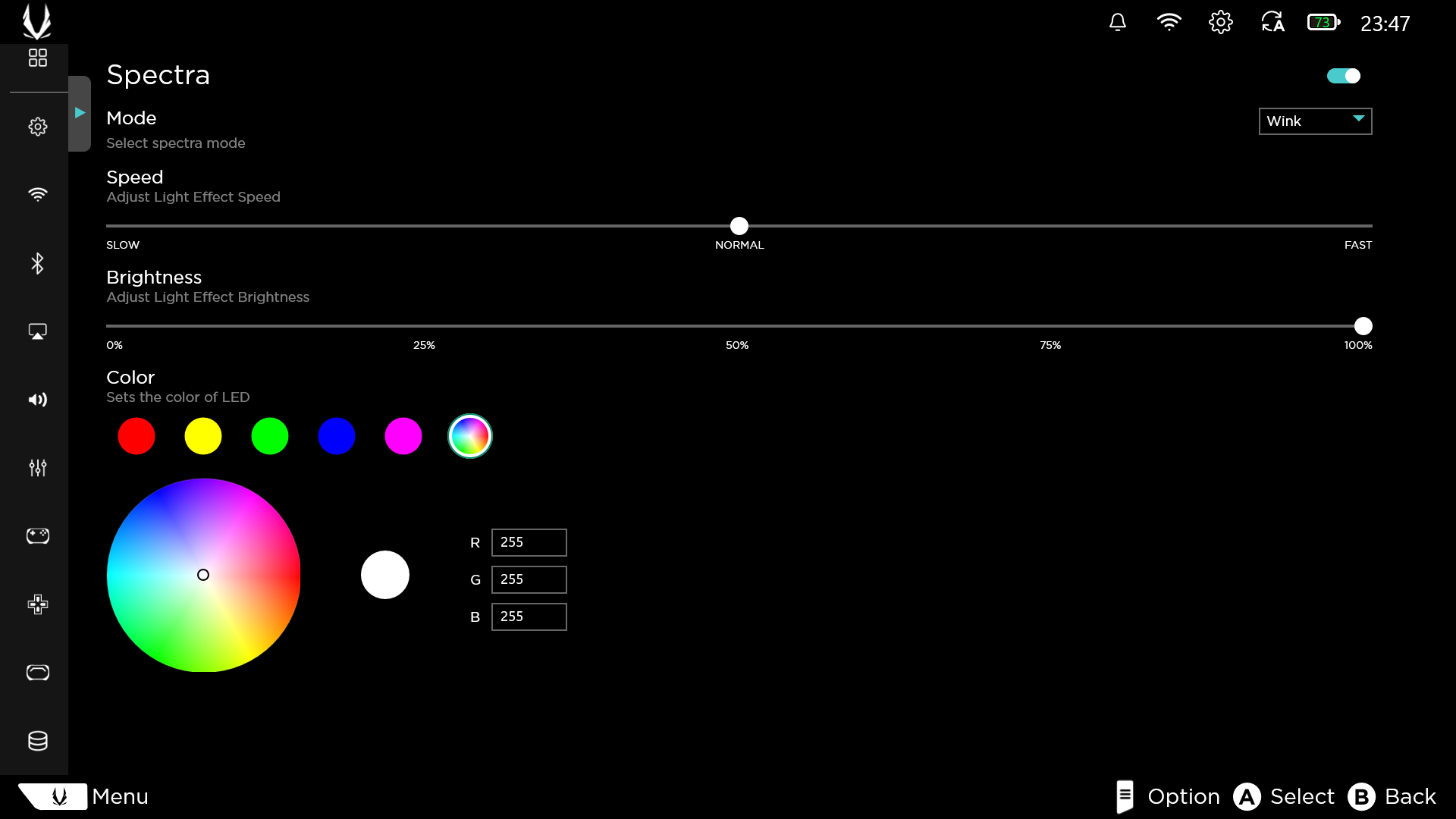Open Wi-Fi settings in sidebar
This screenshot has width=1456, height=819.
click(x=37, y=194)
